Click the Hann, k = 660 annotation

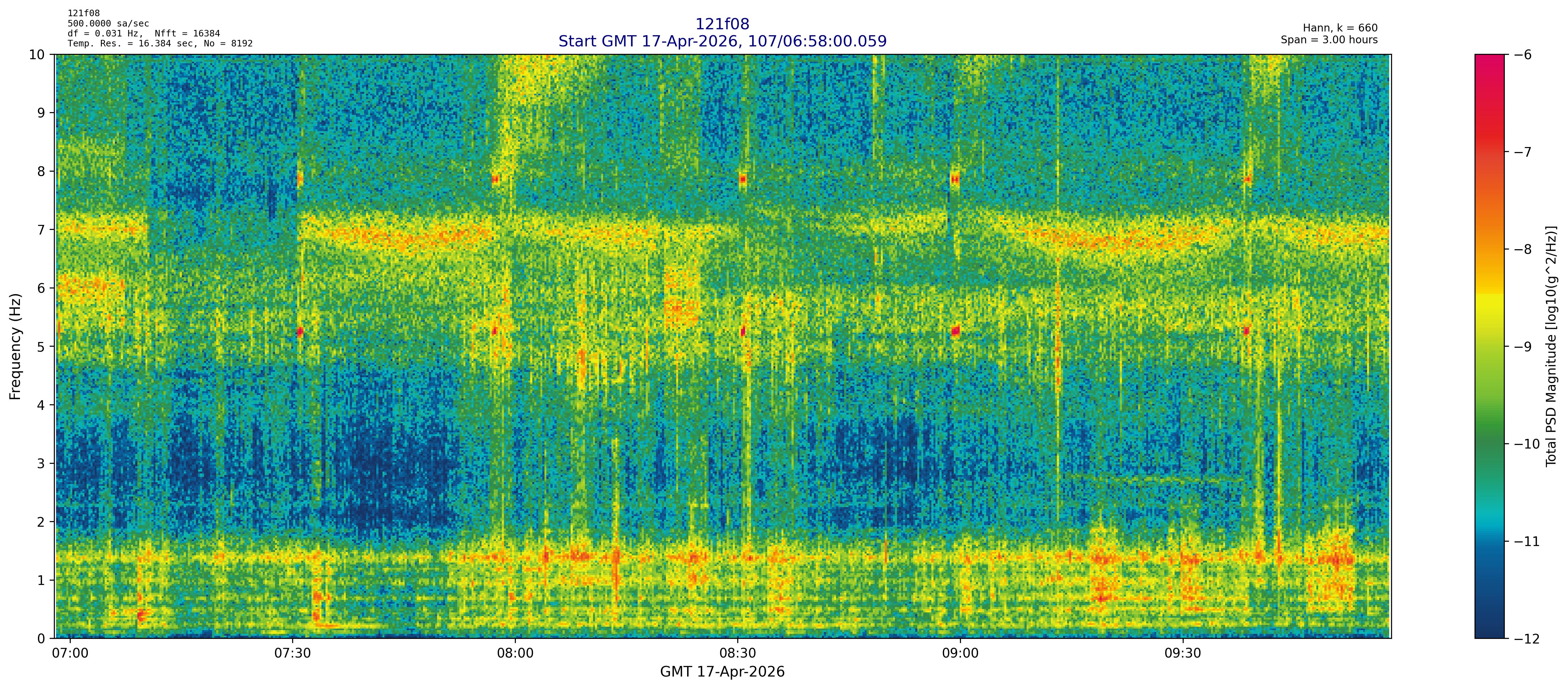click(1340, 28)
